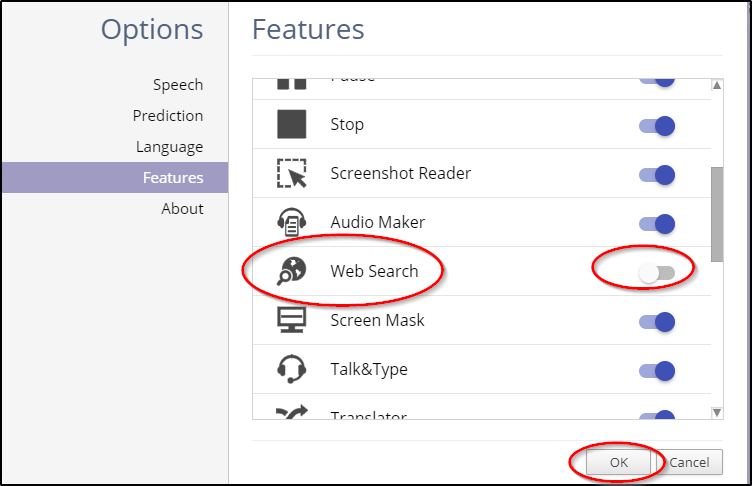This screenshot has height=486, width=752.
Task: Click the Translator icon
Action: click(x=291, y=412)
